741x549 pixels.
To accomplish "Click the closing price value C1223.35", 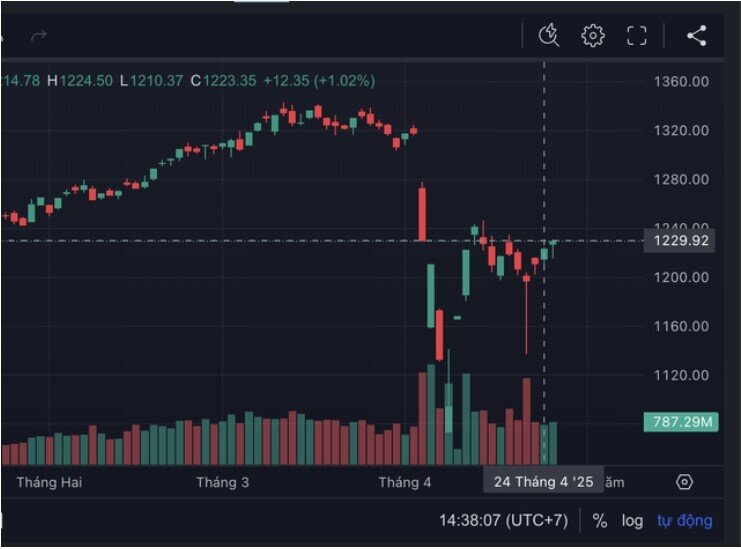I will (x=224, y=80).
